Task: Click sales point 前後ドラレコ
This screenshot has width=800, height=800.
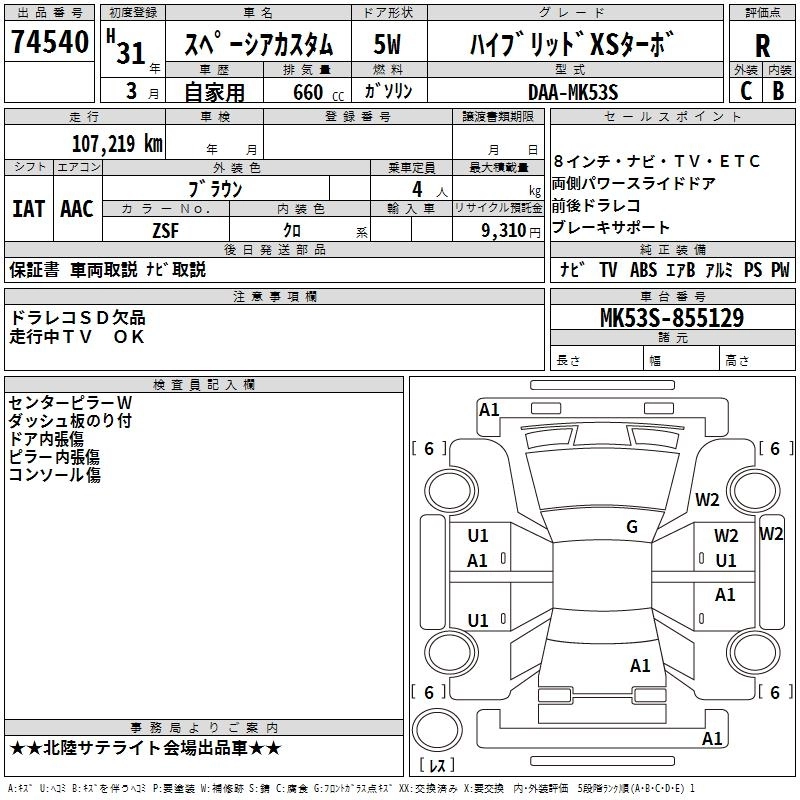Action: (596, 206)
